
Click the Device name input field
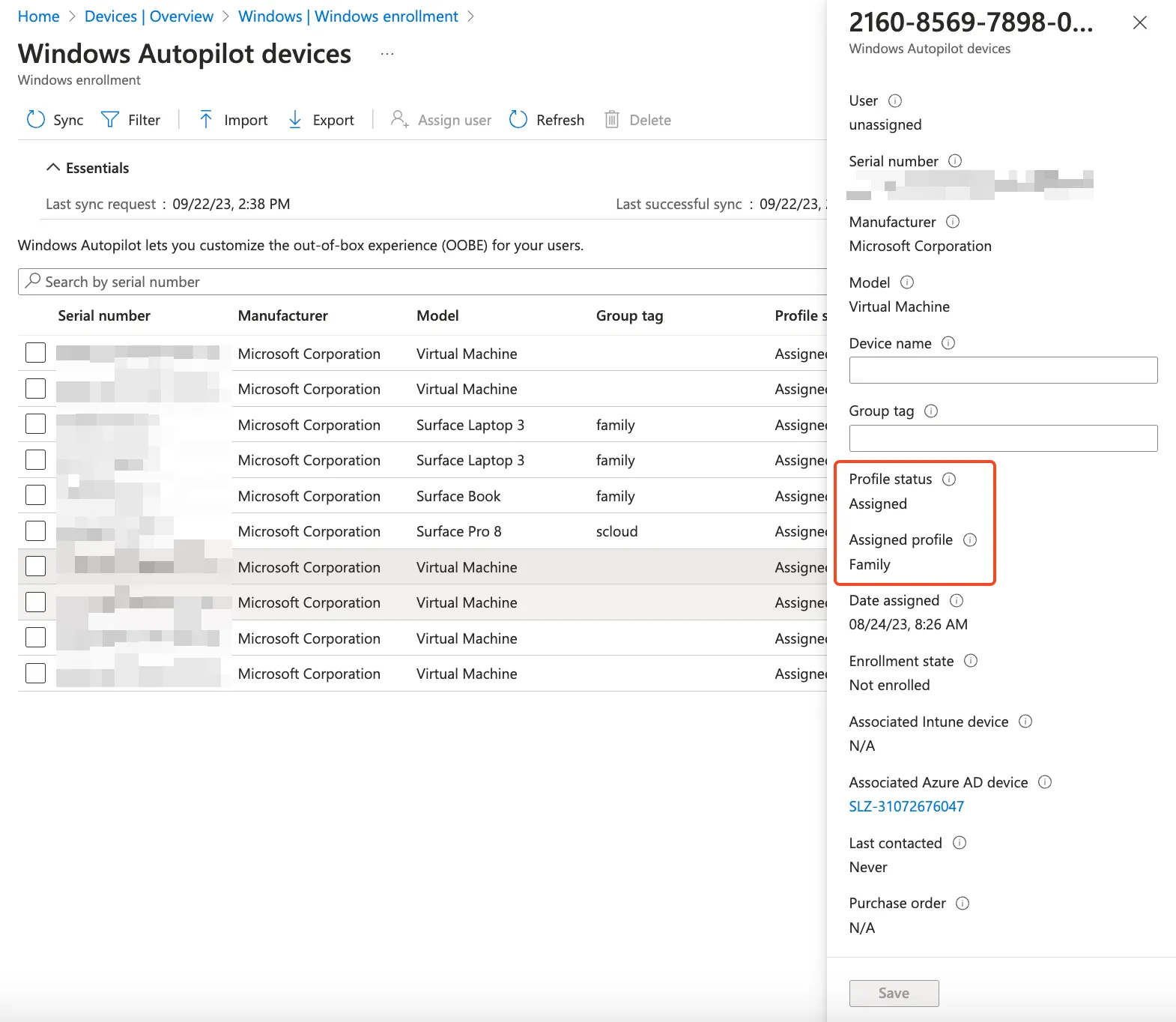[x=1003, y=370]
